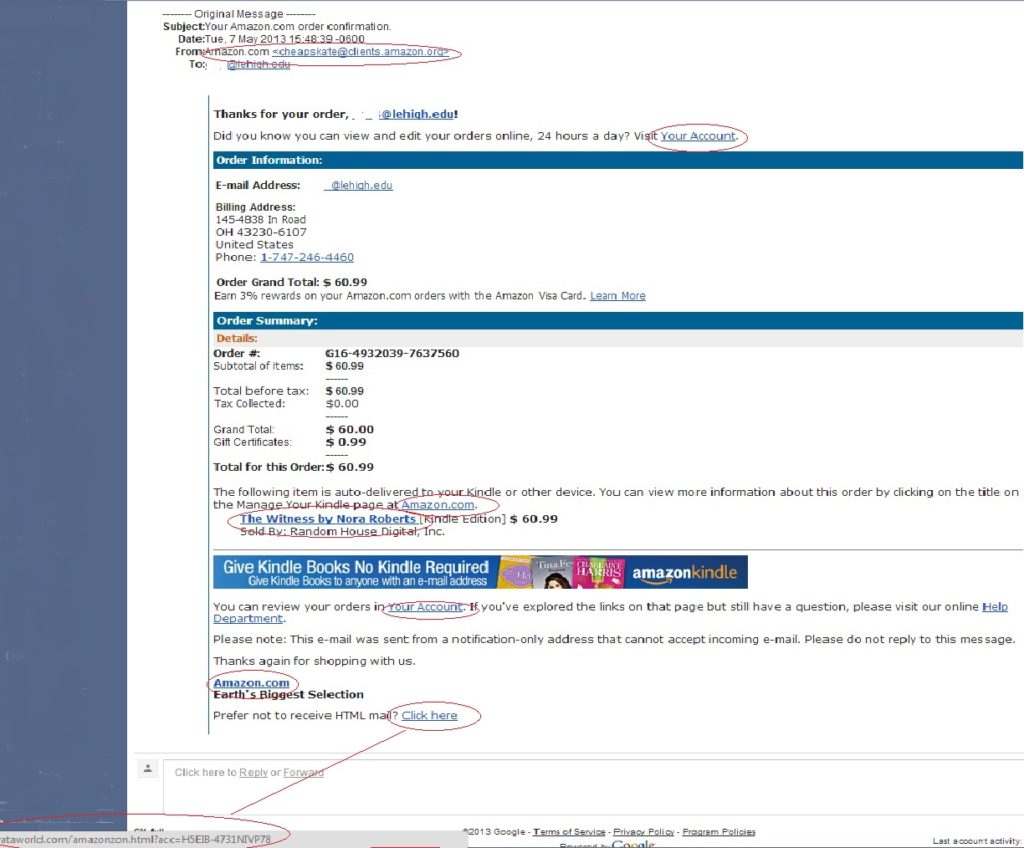This screenshot has width=1024, height=848.
Task: Click the recipient @lehigh.edu address
Action: [258, 64]
